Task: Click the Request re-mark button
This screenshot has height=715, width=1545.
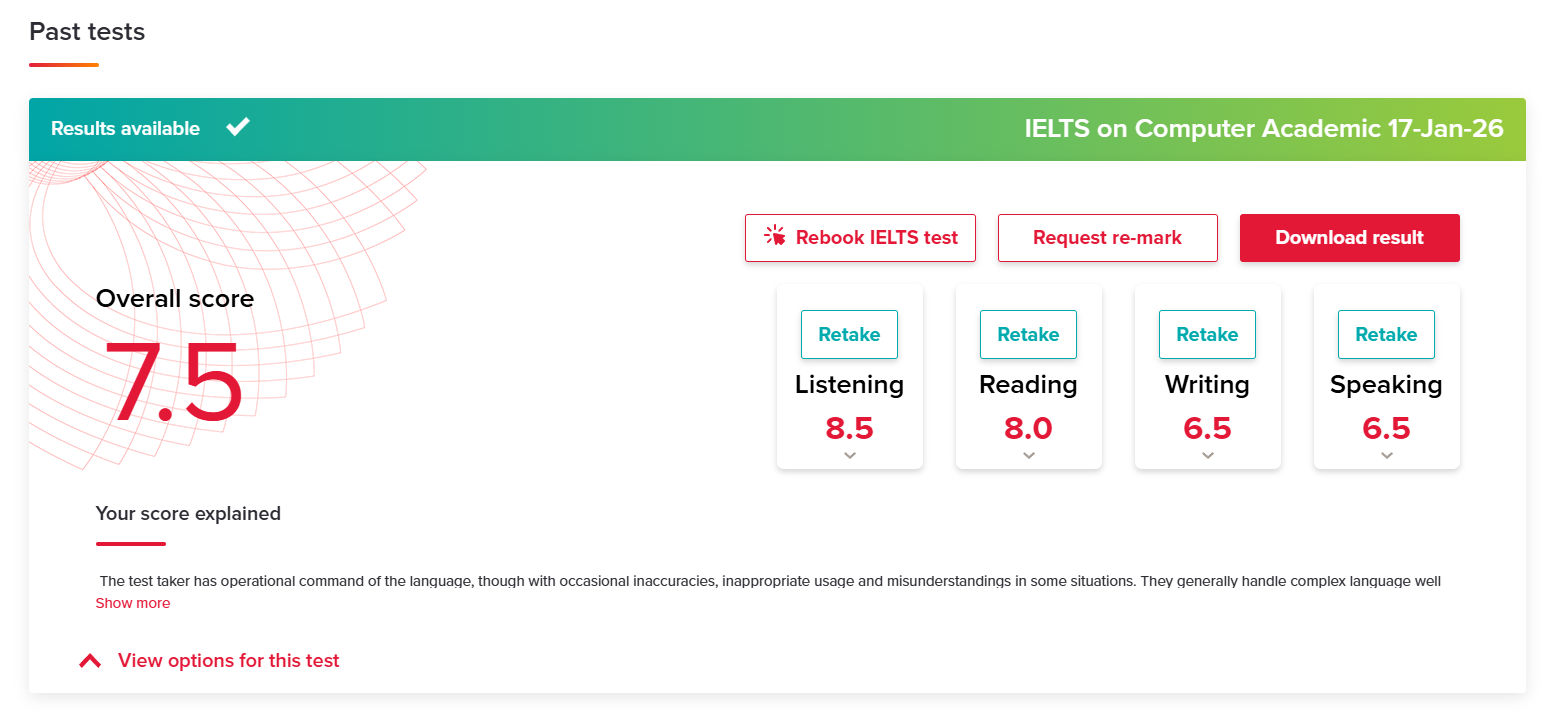Action: (x=1107, y=238)
